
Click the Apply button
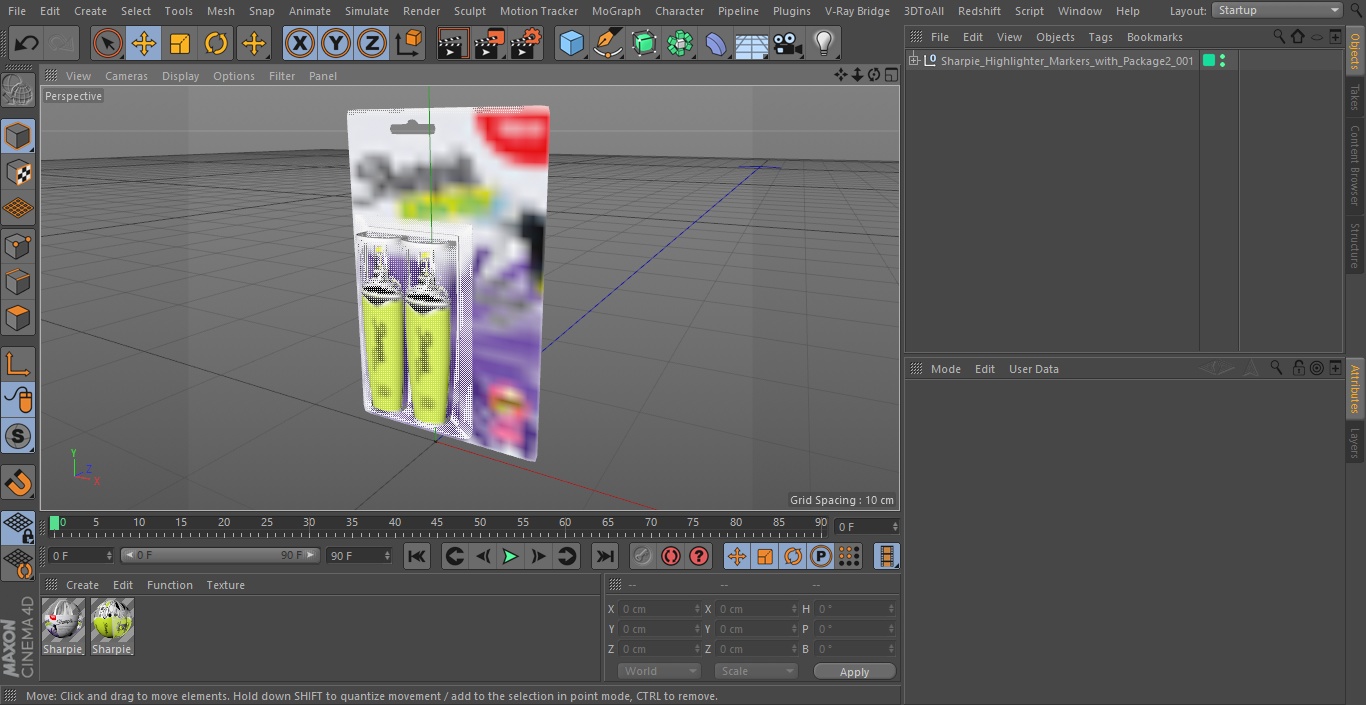(x=854, y=672)
